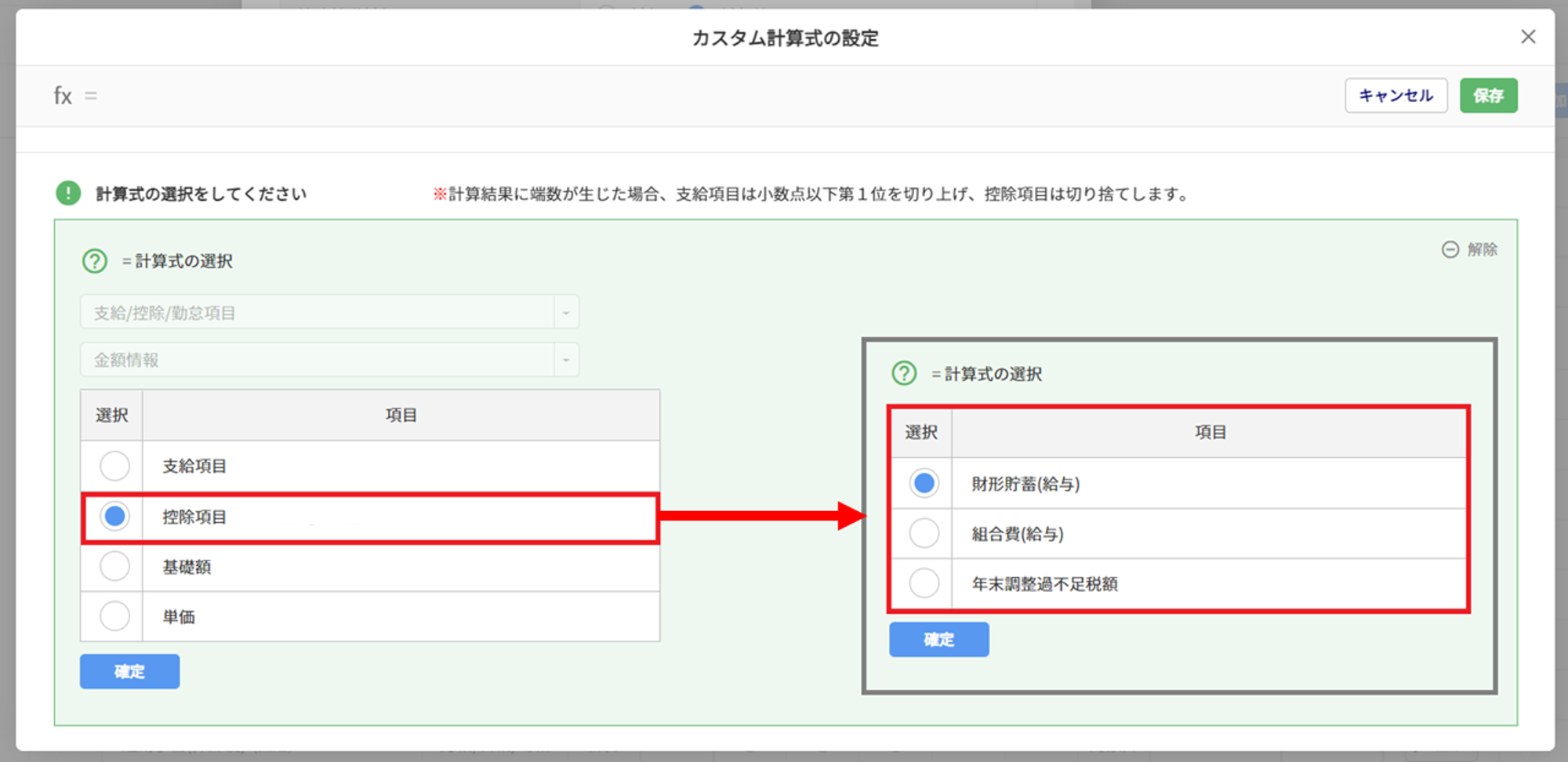Click the 単価 row text

coord(179,617)
